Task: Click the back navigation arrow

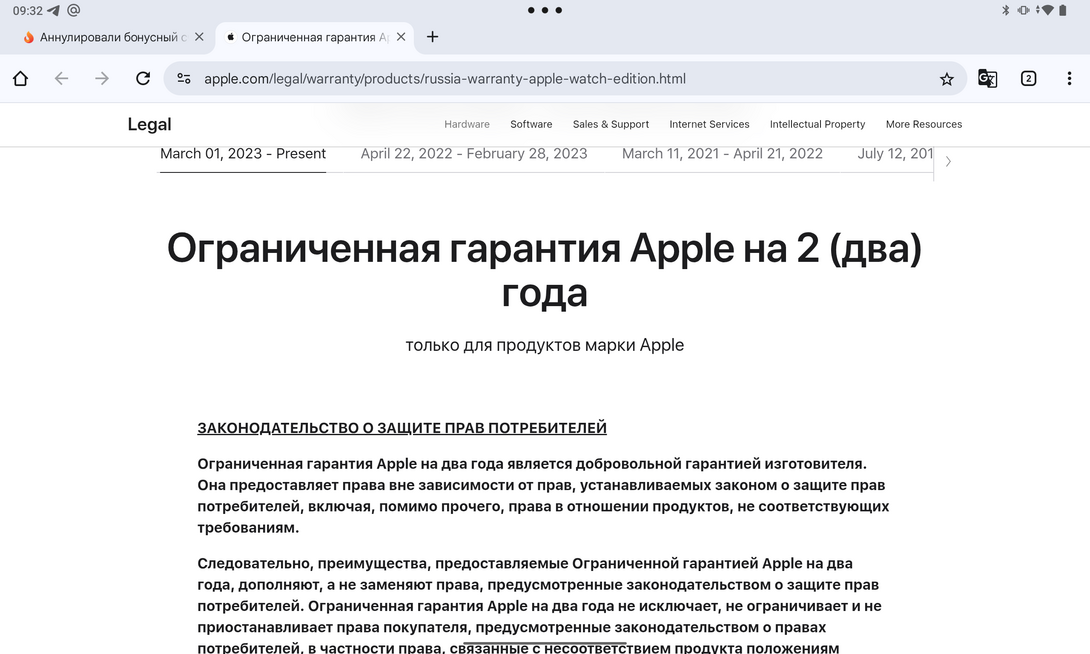Action: pos(61,79)
